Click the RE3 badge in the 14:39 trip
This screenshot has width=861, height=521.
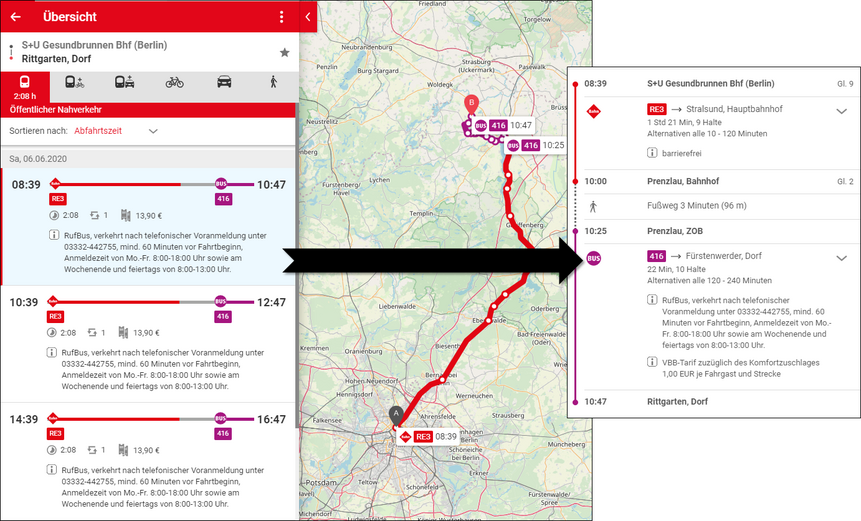tap(55, 433)
